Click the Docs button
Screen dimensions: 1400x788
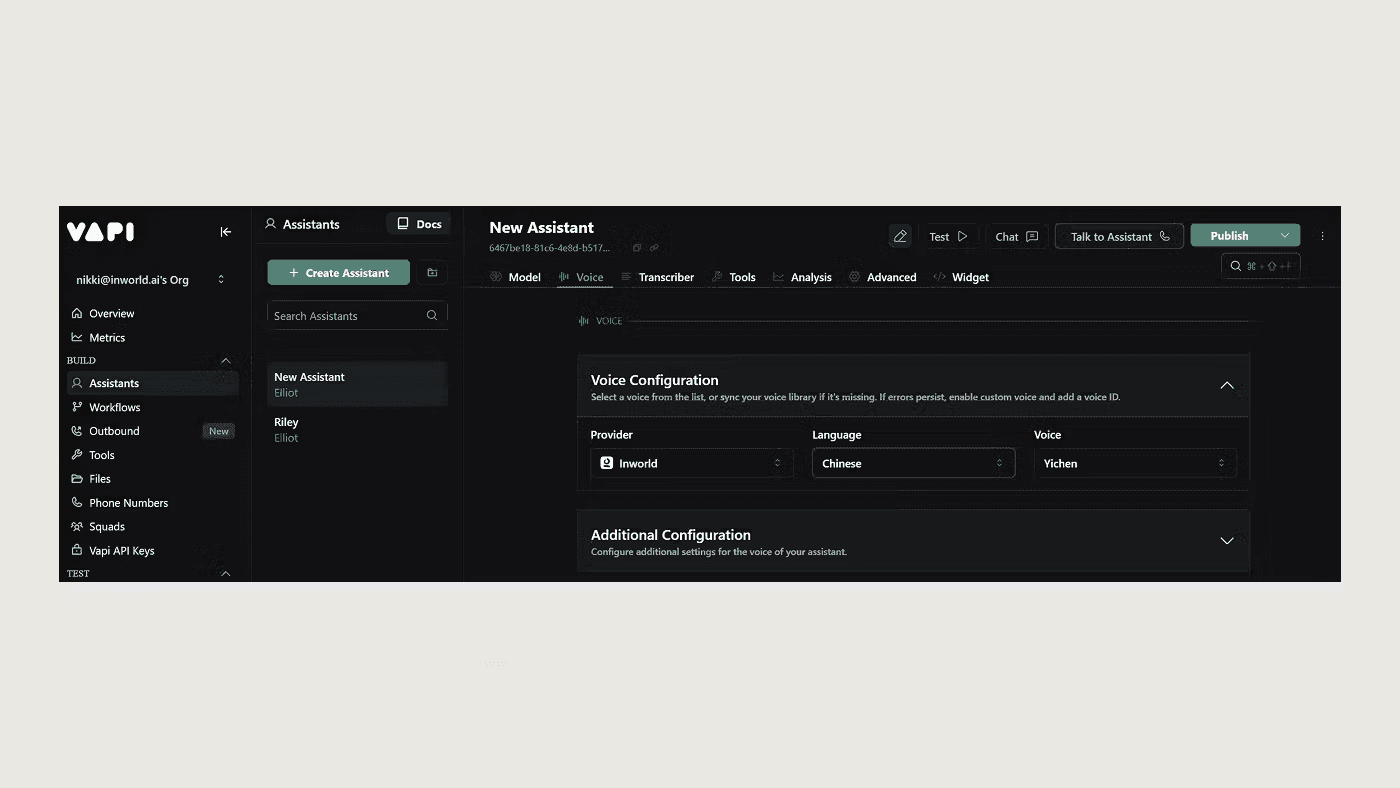[418, 224]
